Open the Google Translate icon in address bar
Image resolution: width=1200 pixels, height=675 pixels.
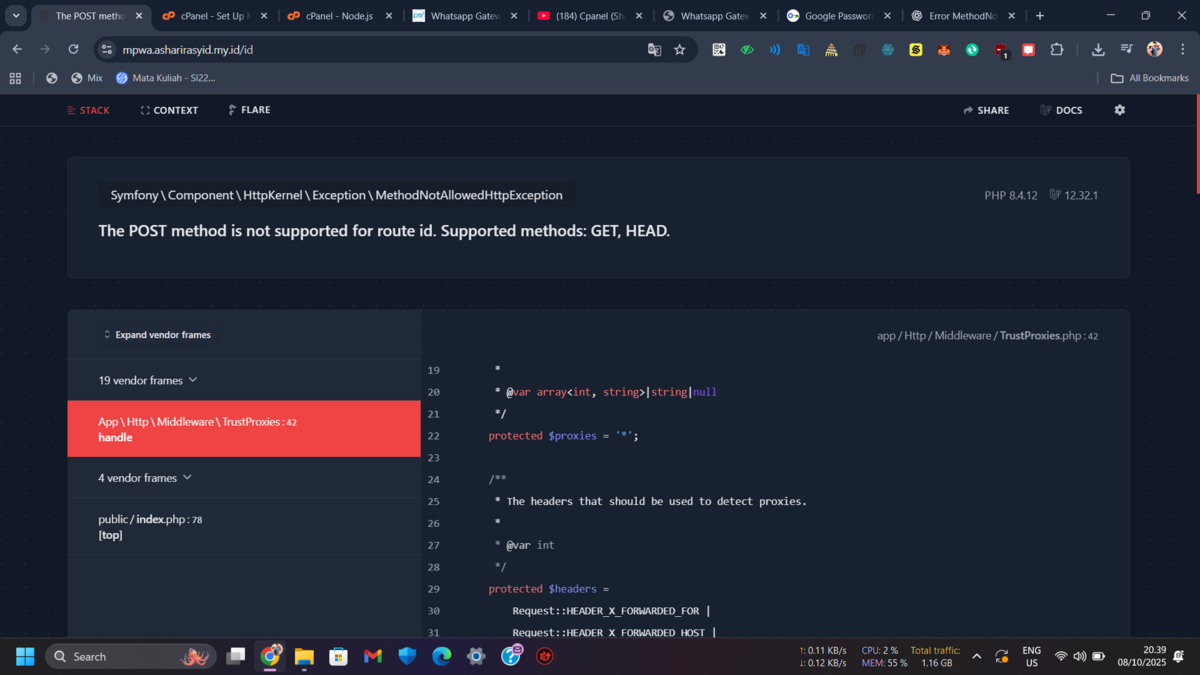pyautogui.click(x=654, y=49)
